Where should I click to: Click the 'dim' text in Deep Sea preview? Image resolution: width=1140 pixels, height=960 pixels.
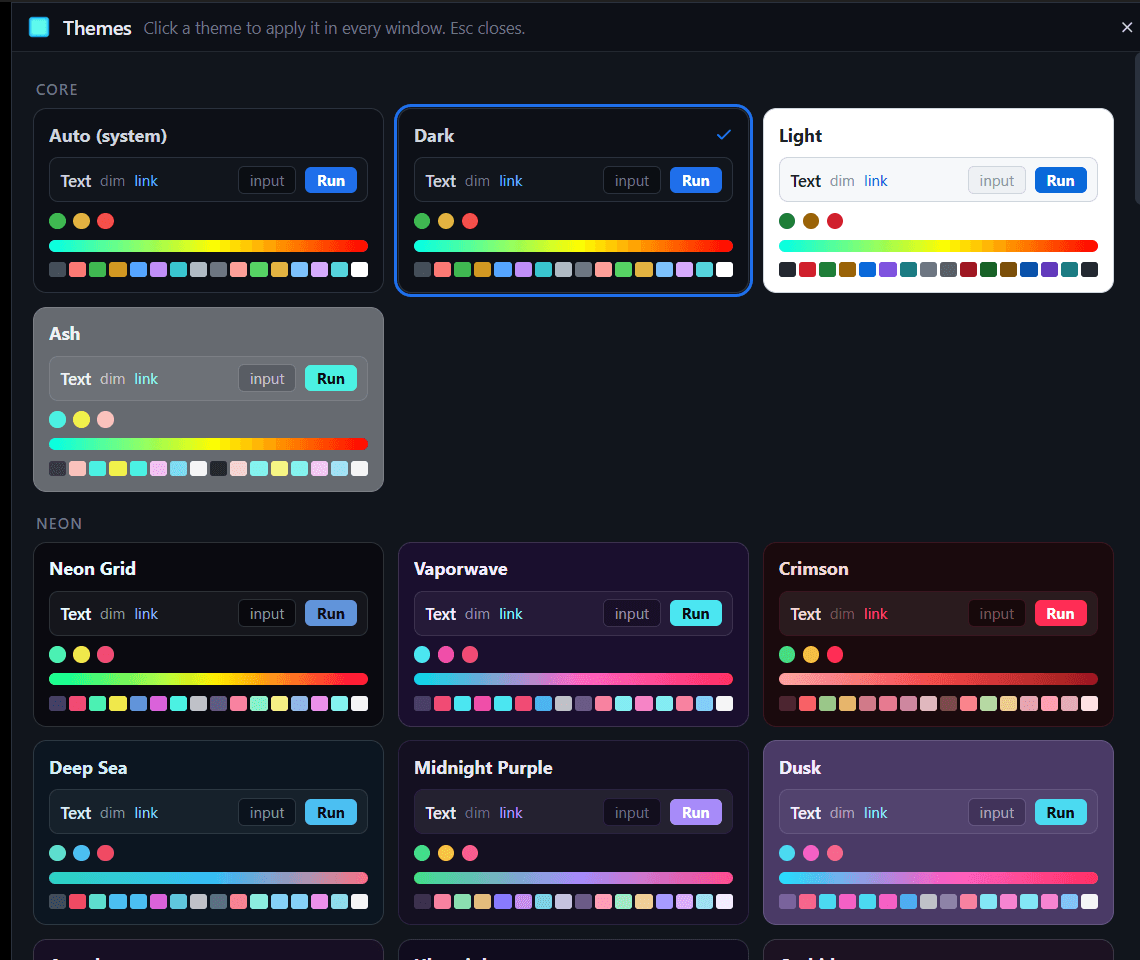click(112, 812)
